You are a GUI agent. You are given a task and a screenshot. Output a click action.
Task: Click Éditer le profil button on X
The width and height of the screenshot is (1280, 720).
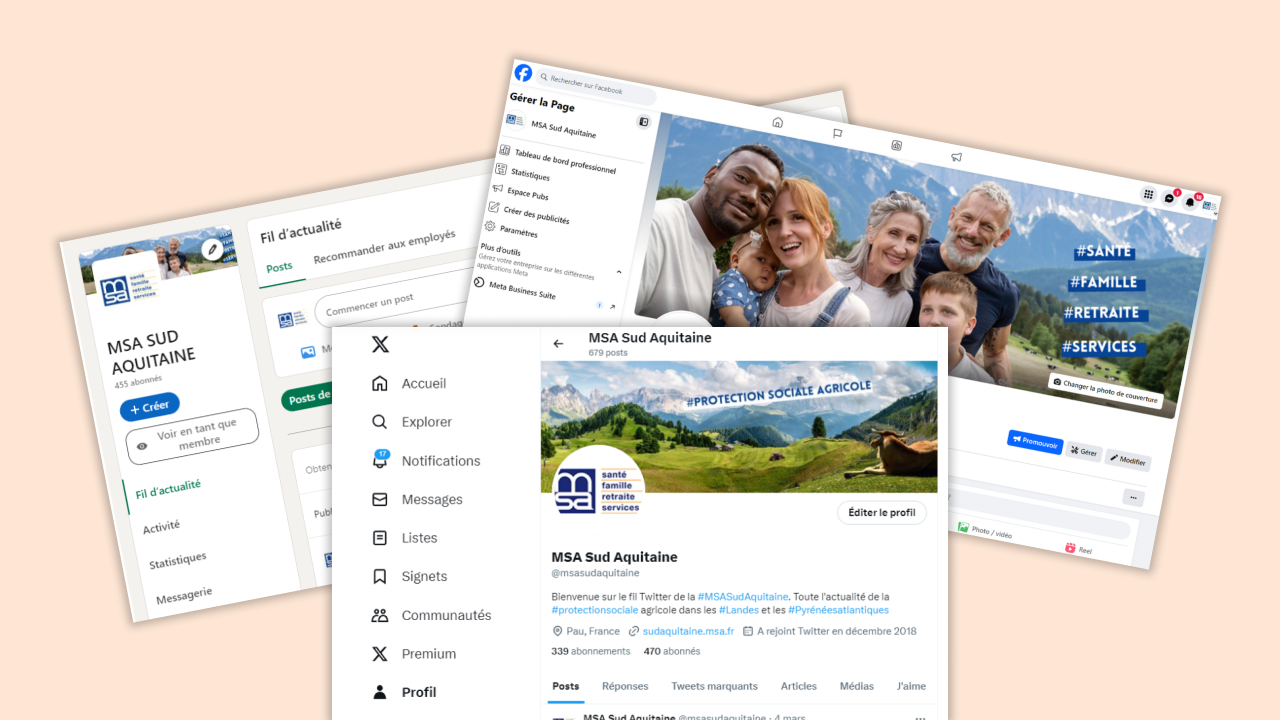(x=881, y=512)
